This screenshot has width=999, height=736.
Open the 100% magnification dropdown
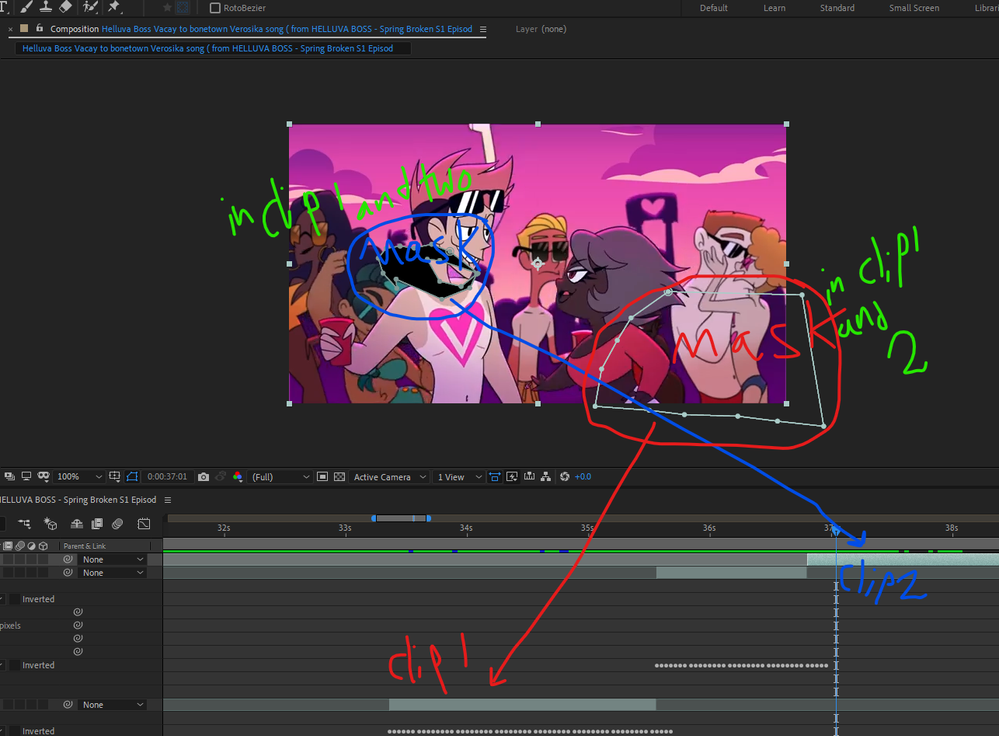(x=79, y=477)
